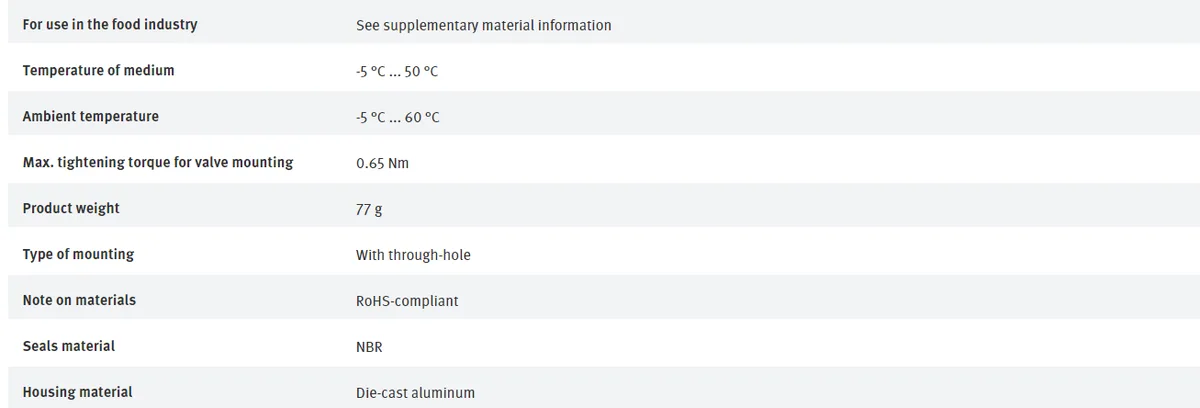Select the 'Type of mounting' label
1200x408 pixels.
tap(78, 254)
